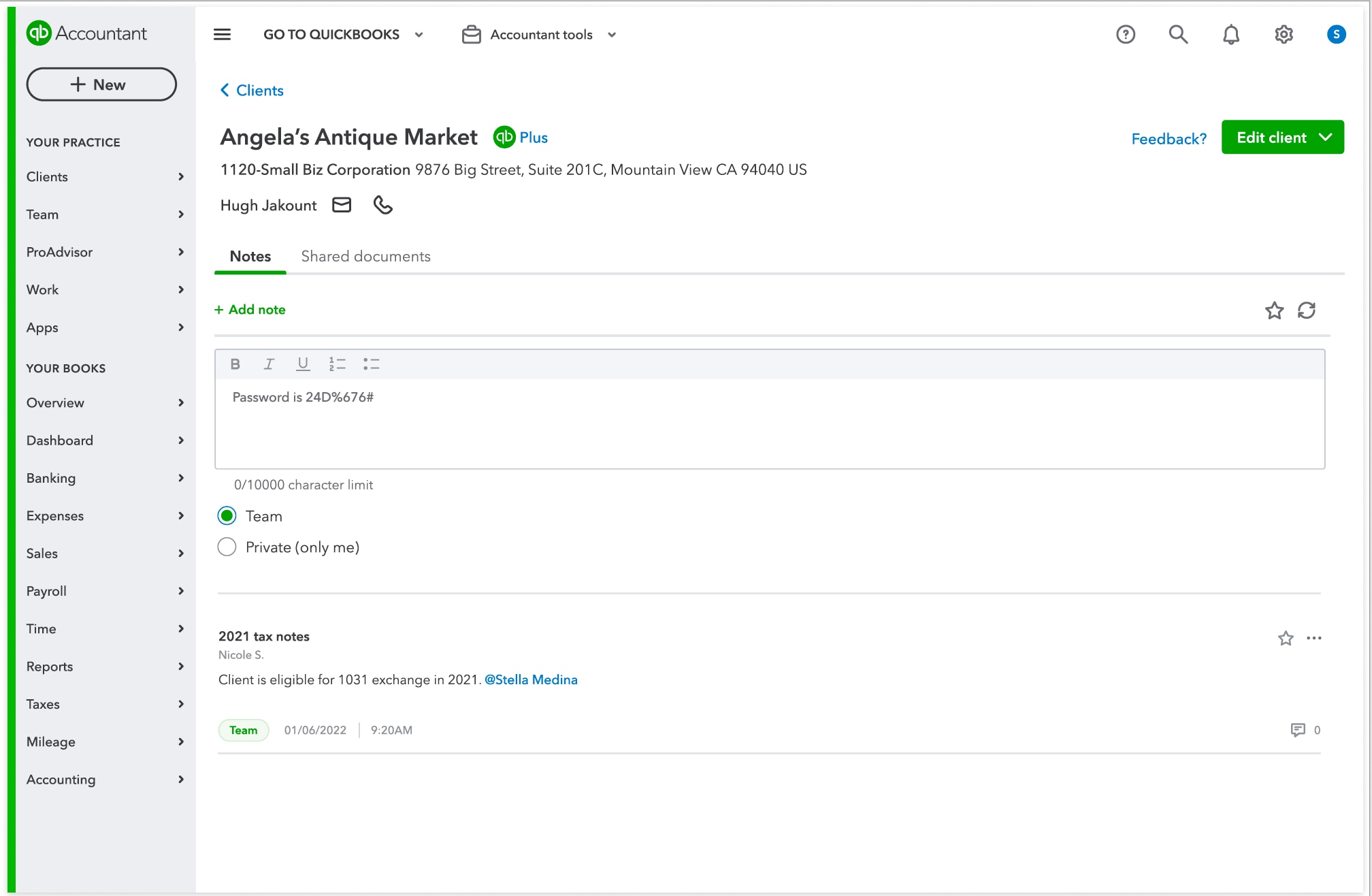Click the QuickBooks Plus badge icon

click(504, 137)
